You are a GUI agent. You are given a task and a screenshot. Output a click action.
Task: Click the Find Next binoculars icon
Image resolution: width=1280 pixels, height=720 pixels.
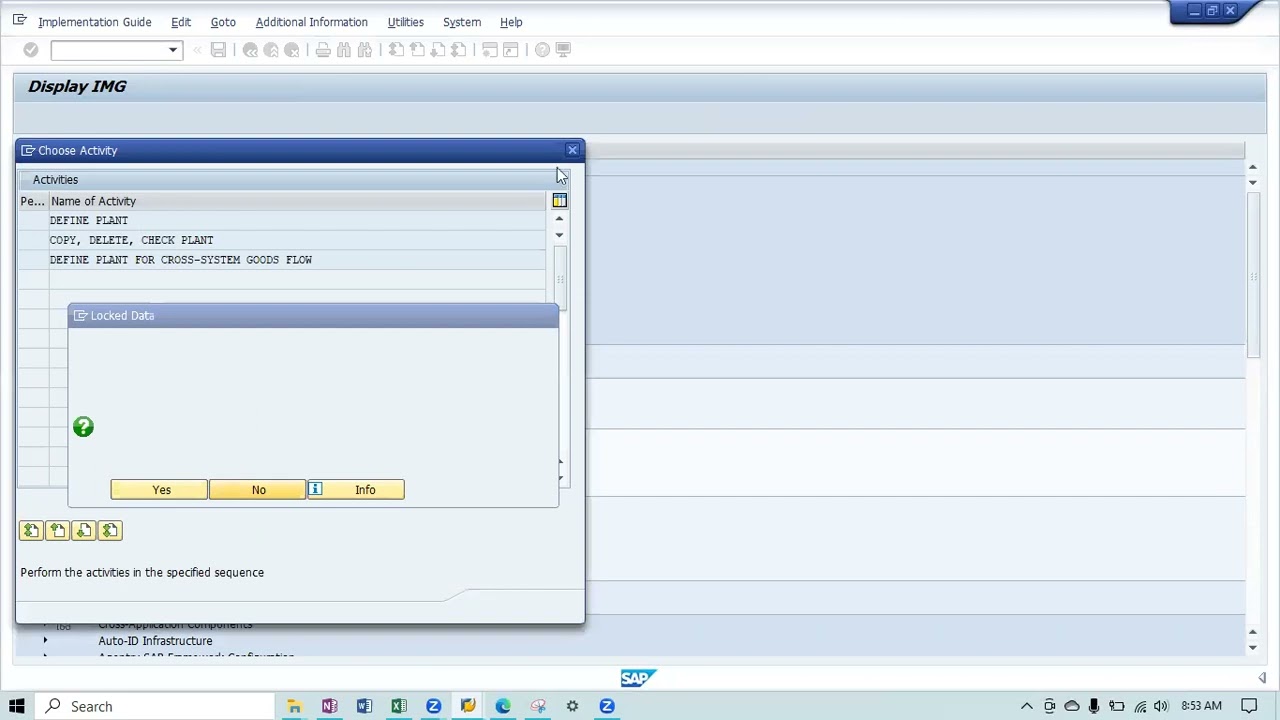365,50
